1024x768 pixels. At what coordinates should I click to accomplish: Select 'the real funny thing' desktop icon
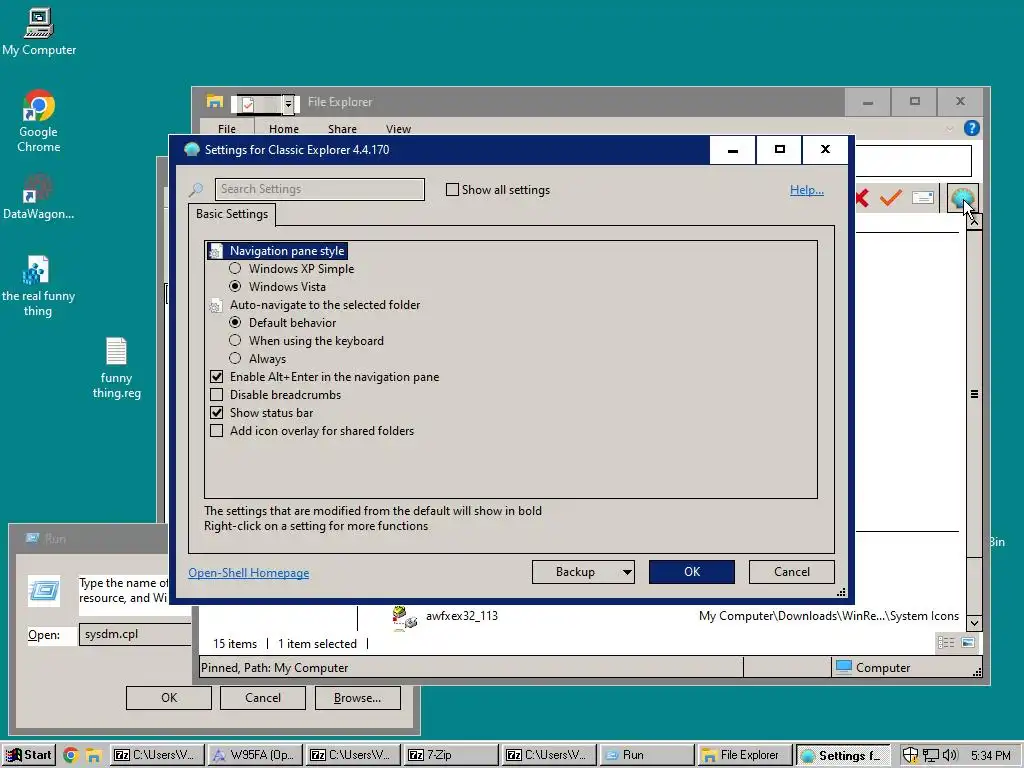pyautogui.click(x=38, y=285)
